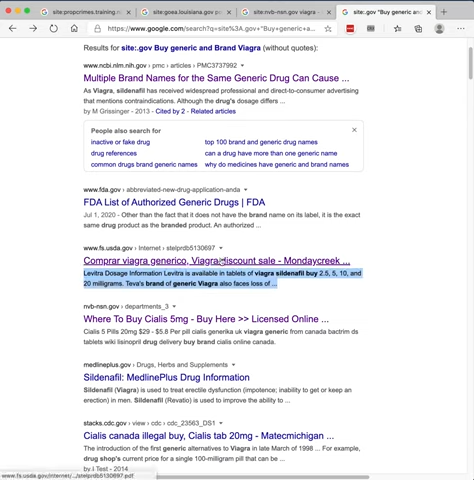Search 'can a drug have more than one generic name'
This screenshot has width=474, height=480.
point(271,153)
